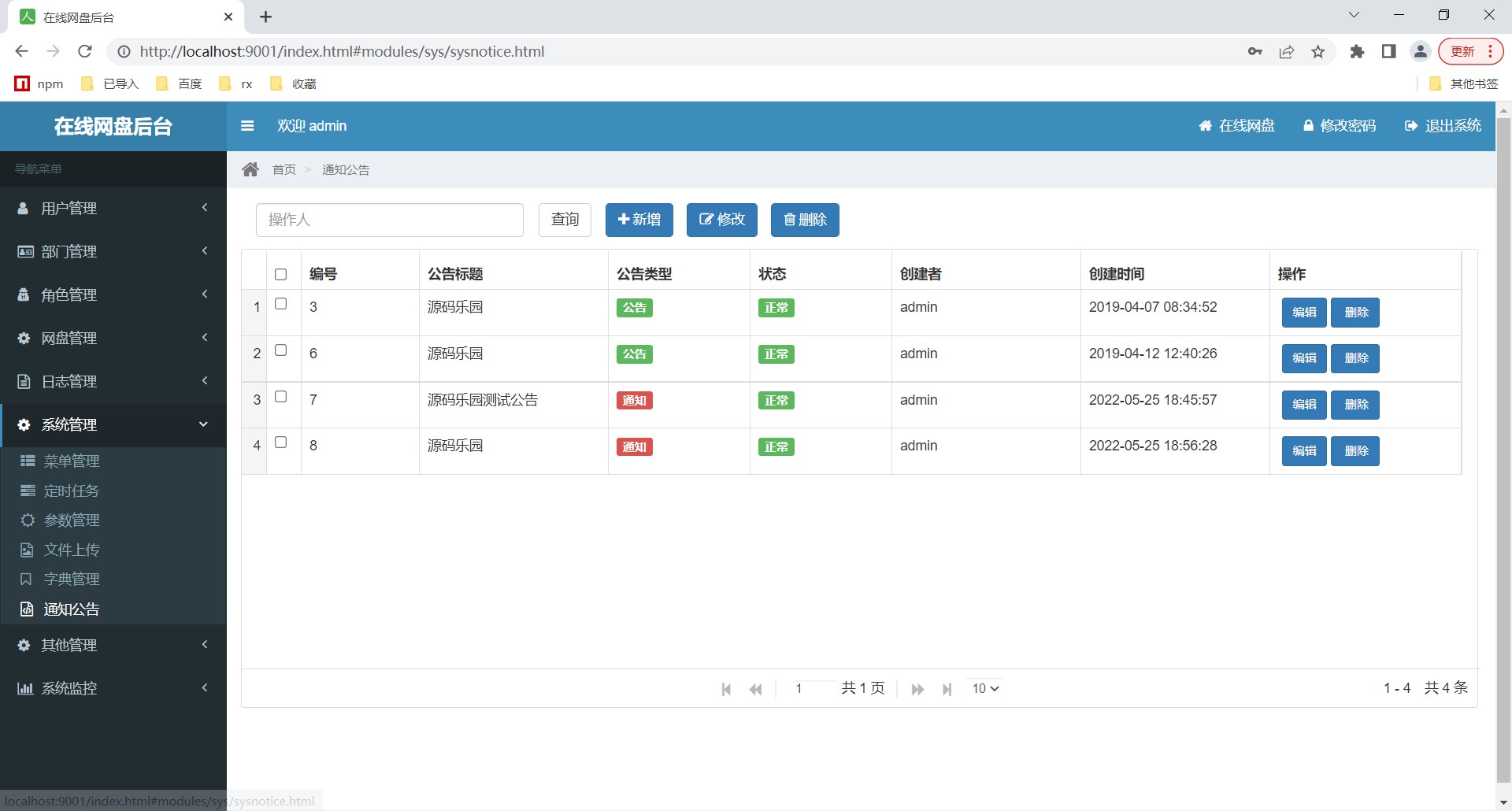Viewport: 1512px width, 811px height.
Task: Click the 删除 toolbar button
Action: pos(805,220)
